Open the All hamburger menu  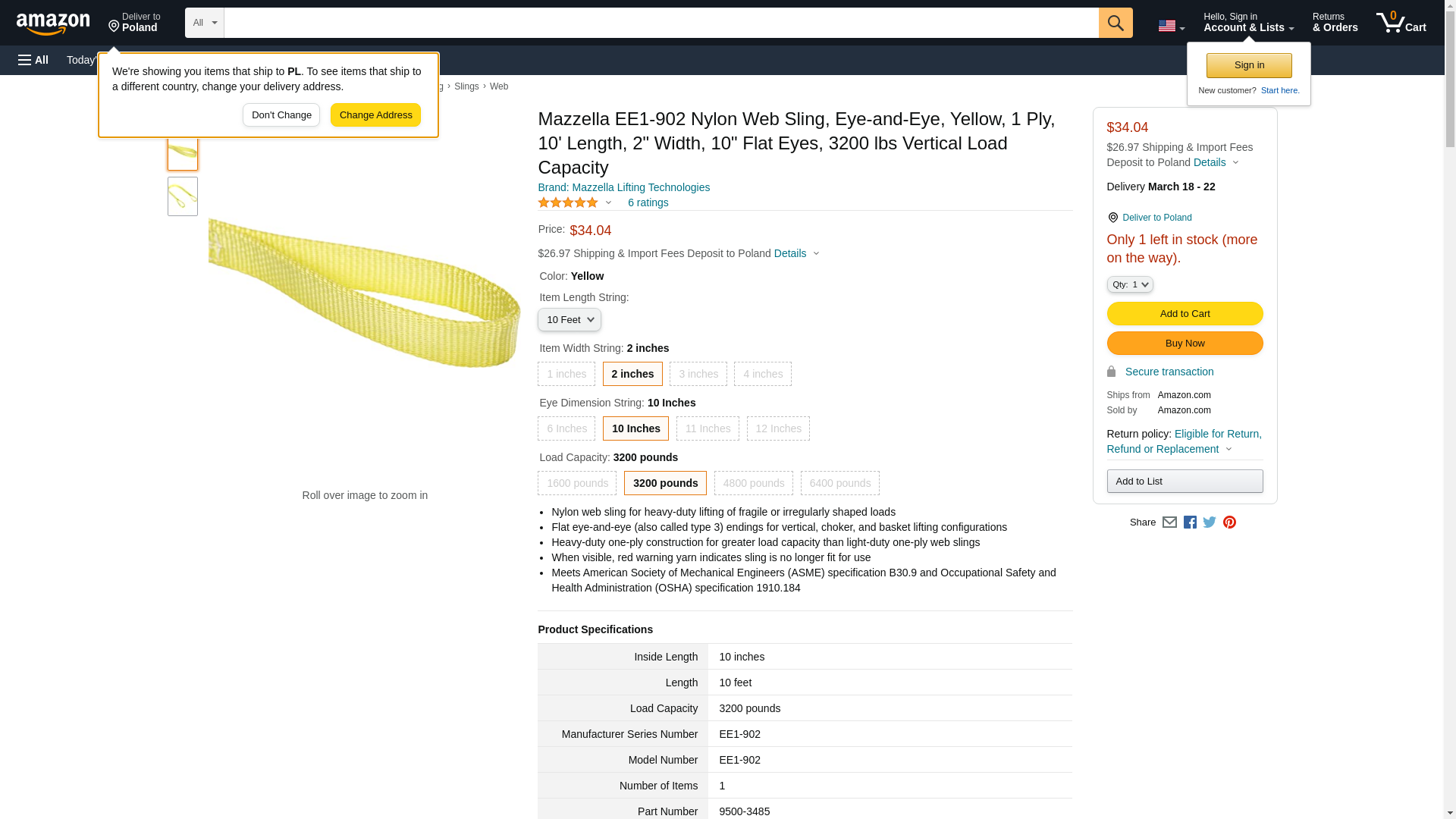coord(33,60)
